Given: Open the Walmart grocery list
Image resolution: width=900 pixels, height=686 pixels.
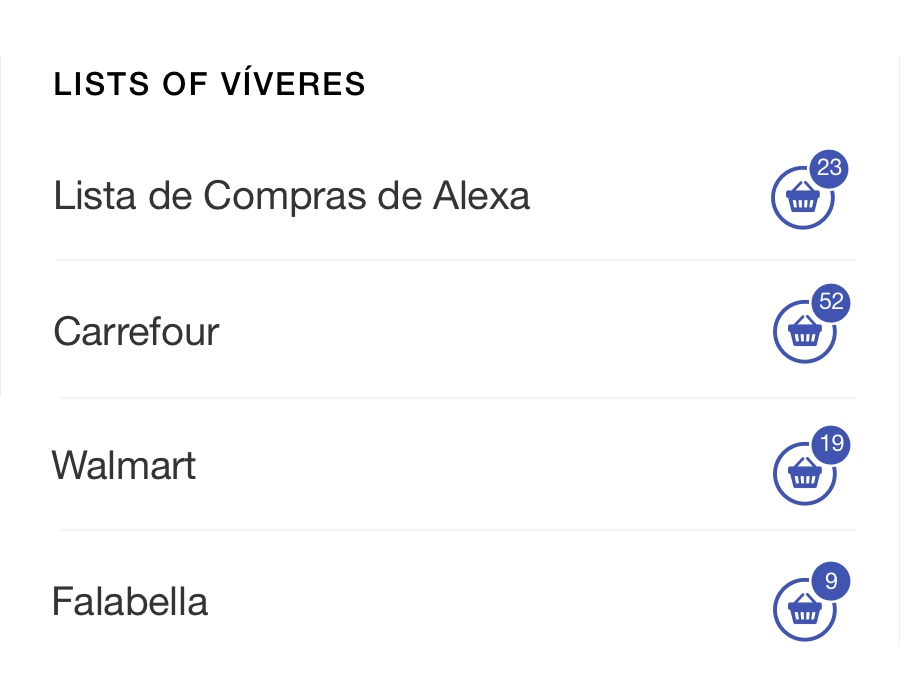Looking at the screenshot, I should pyautogui.click(x=124, y=466).
